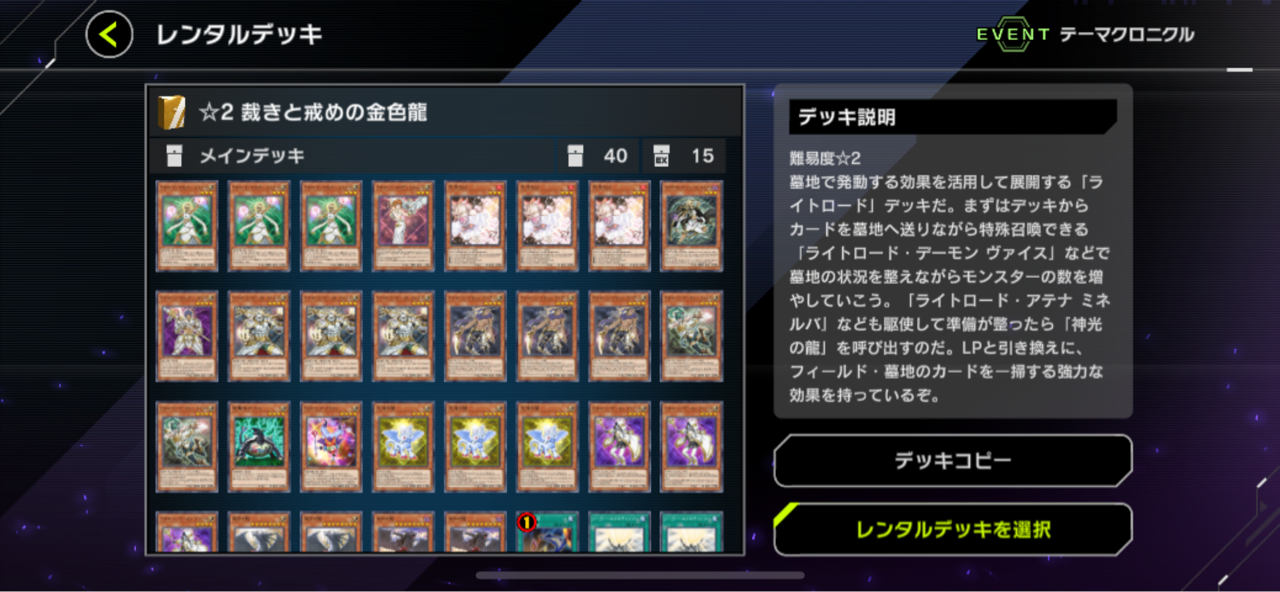This screenshot has width=1280, height=592.
Task: Select the dark beast card in third row
Action: (x=259, y=446)
